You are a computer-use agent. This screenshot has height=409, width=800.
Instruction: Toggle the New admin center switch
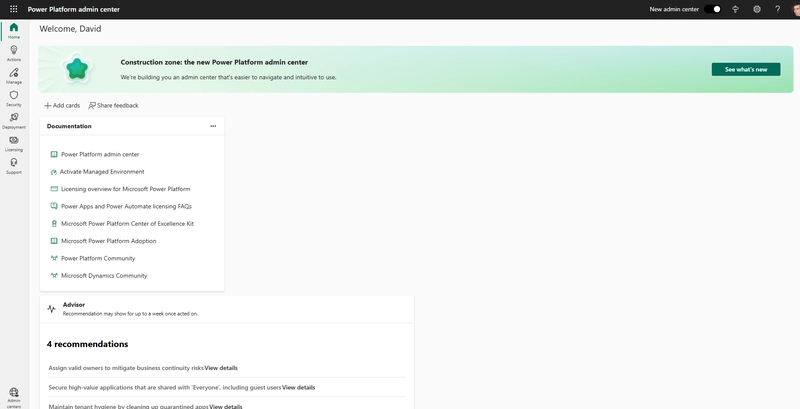(712, 9)
